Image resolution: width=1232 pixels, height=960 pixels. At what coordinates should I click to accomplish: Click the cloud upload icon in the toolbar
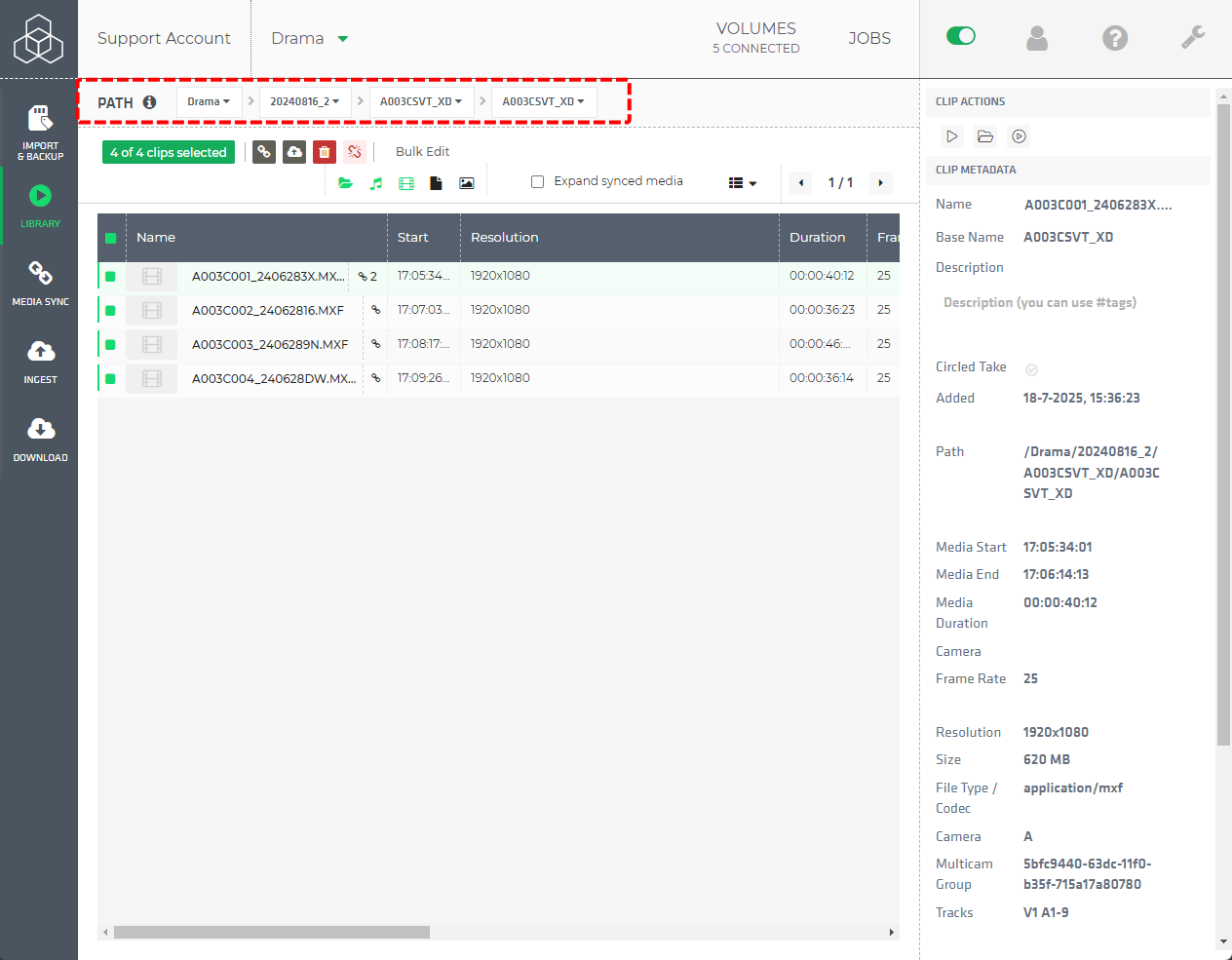tap(294, 152)
